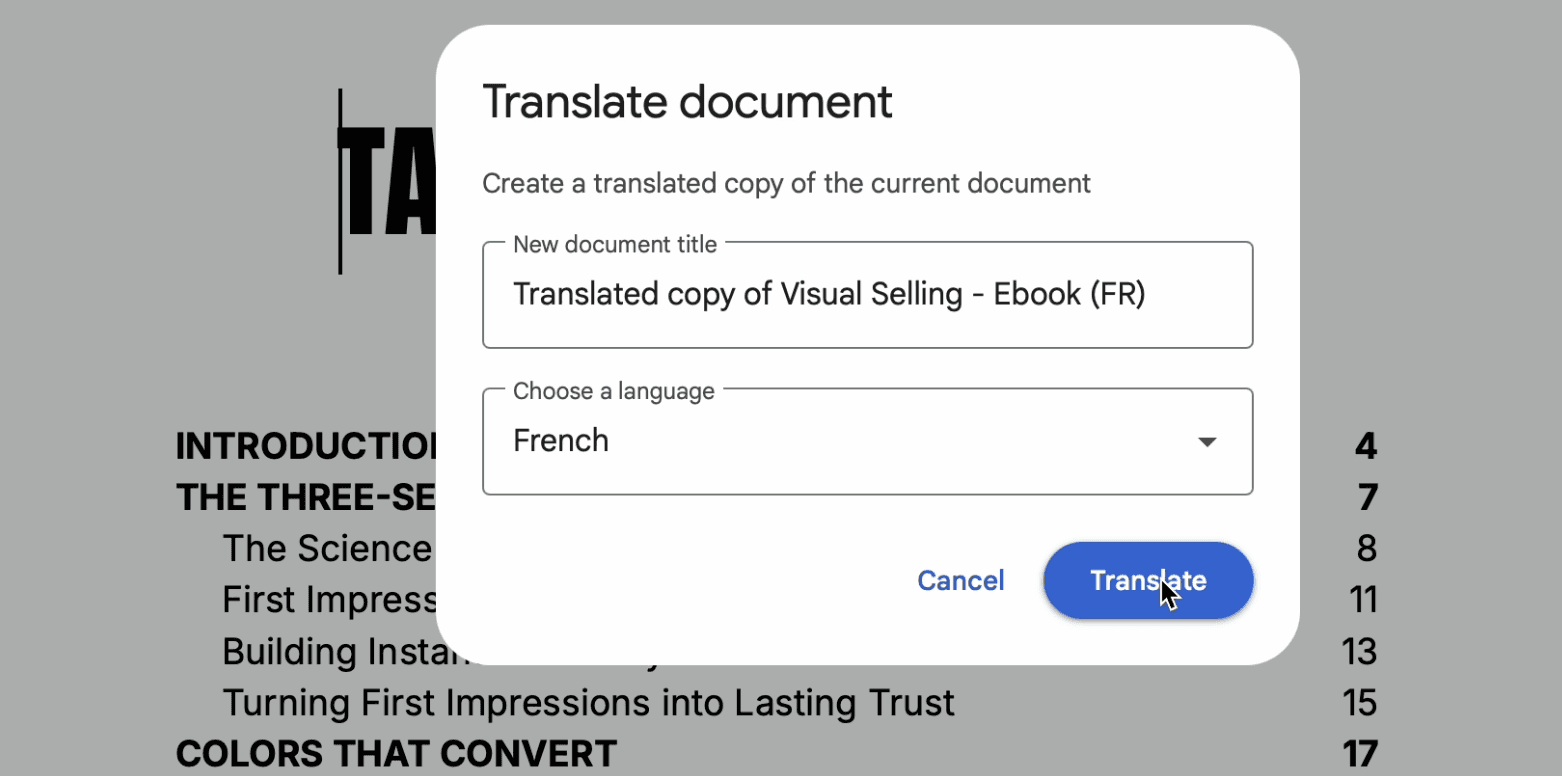
Task: Click page number 4 in contents
Action: [1366, 446]
